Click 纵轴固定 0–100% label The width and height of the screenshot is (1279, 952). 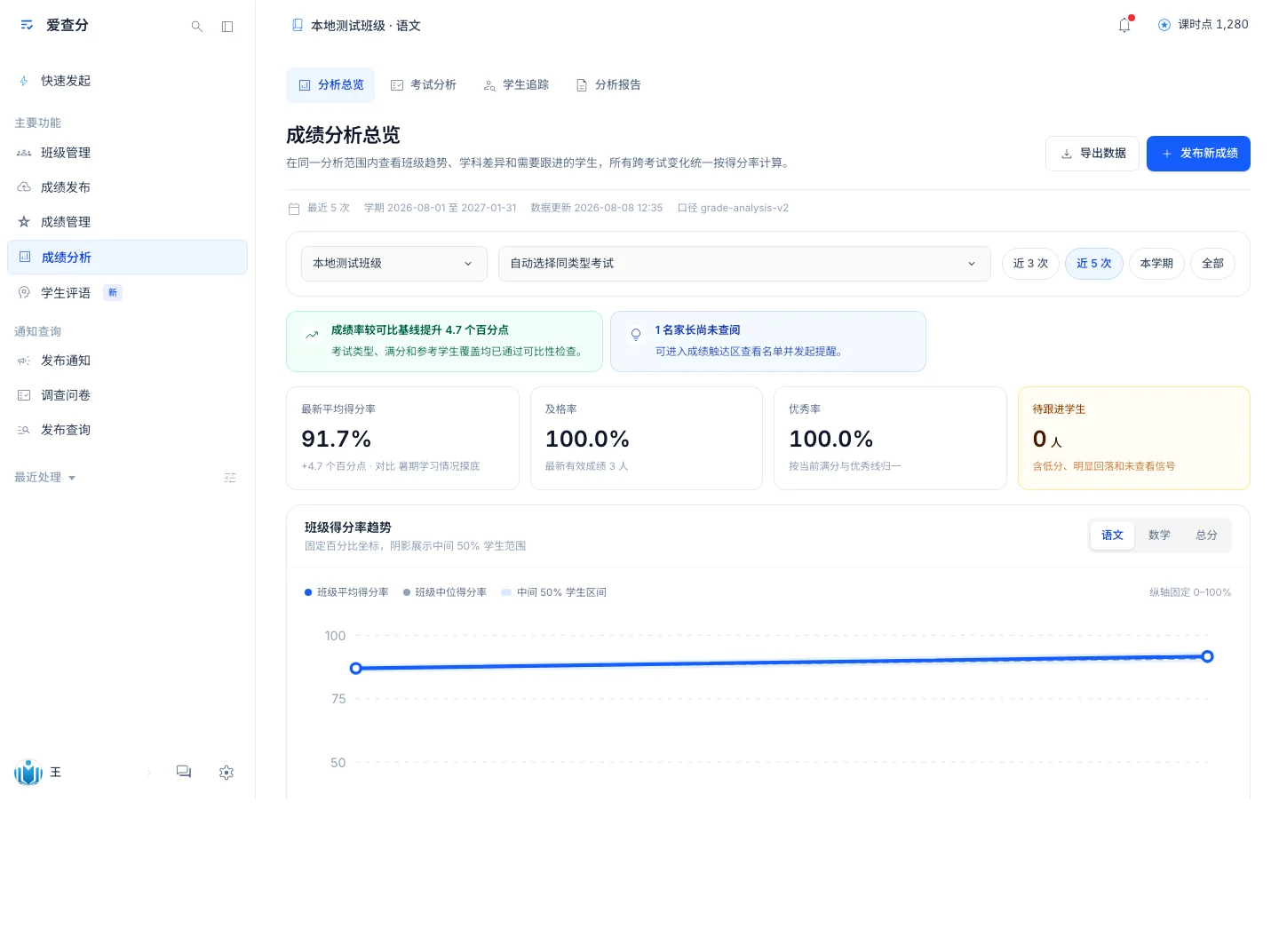pyautogui.click(x=1190, y=592)
